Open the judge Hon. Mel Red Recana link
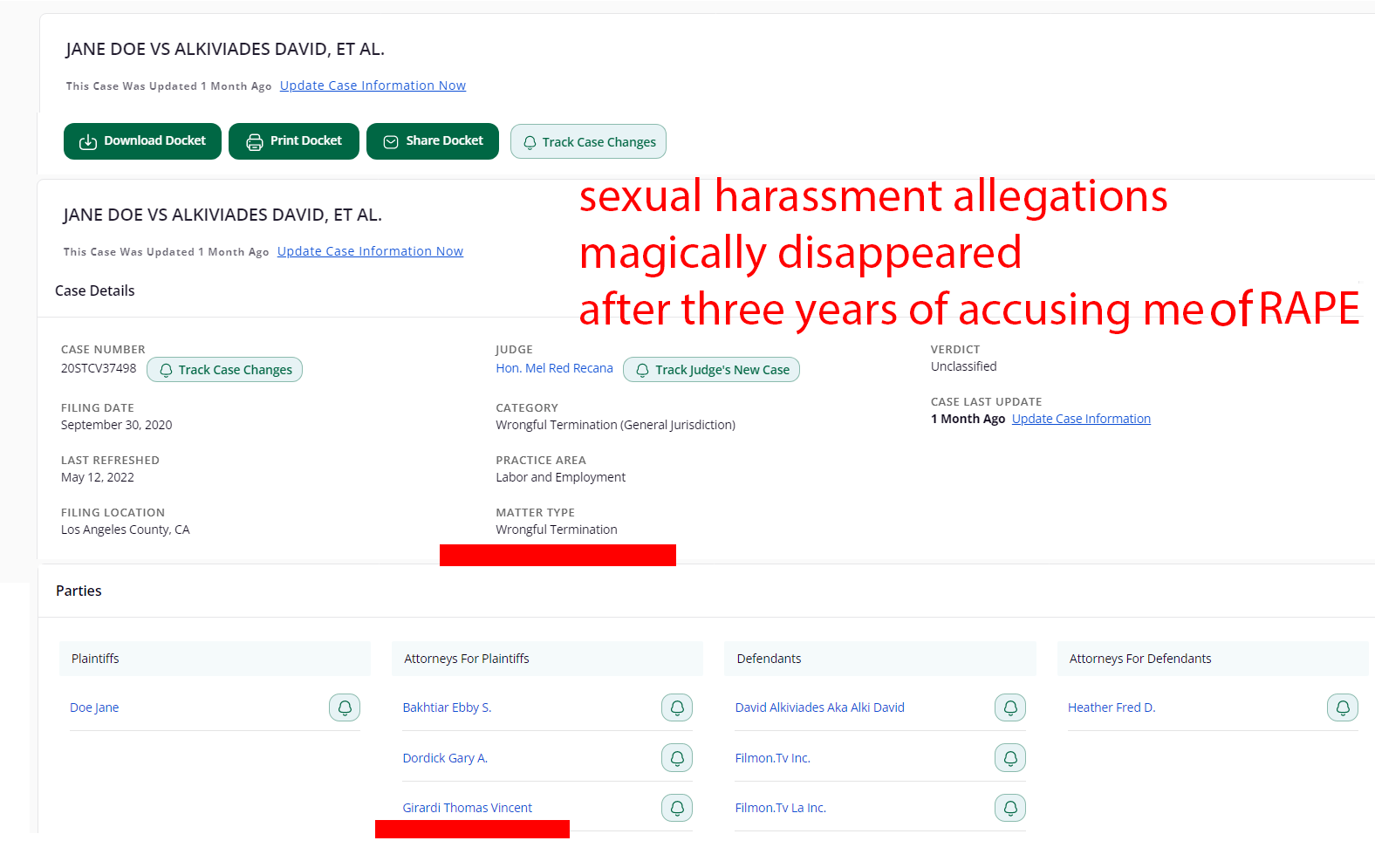 click(554, 368)
